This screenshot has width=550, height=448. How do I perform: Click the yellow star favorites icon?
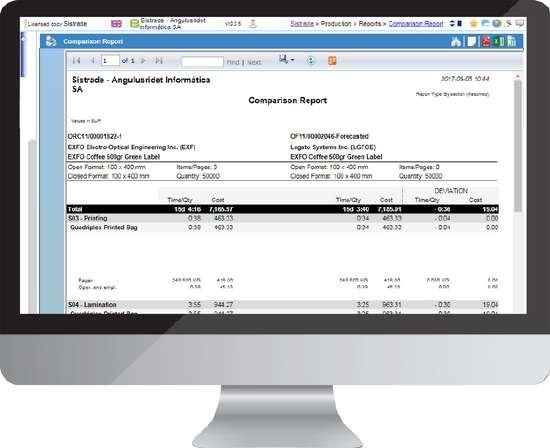tap(474, 24)
